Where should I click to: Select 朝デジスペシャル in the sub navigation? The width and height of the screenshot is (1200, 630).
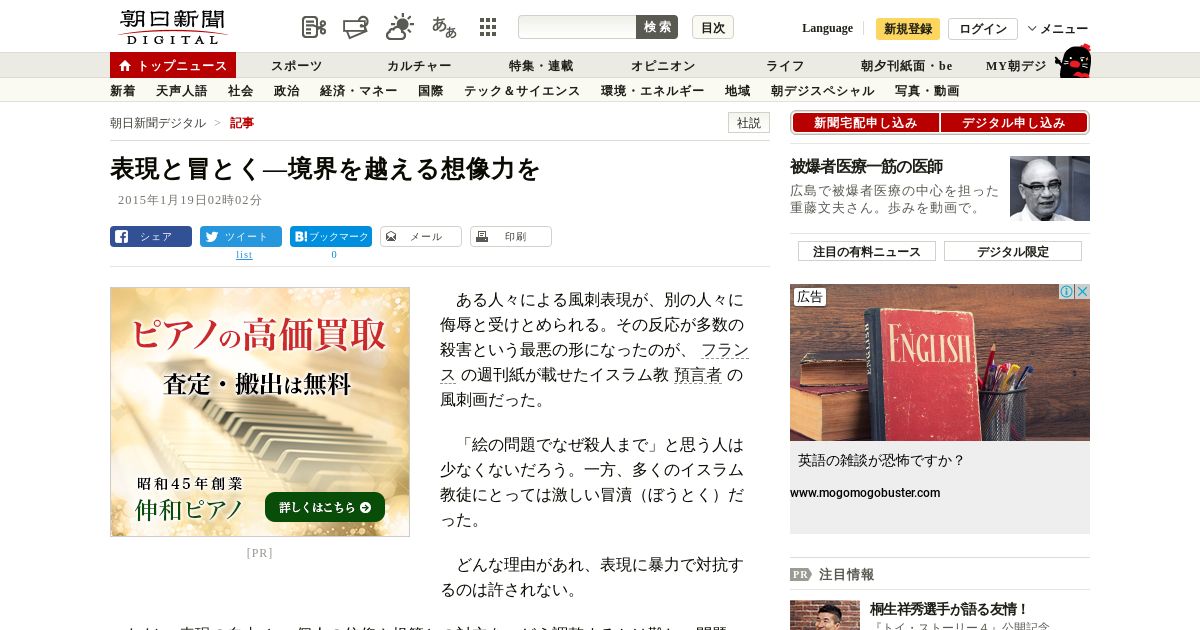823,91
